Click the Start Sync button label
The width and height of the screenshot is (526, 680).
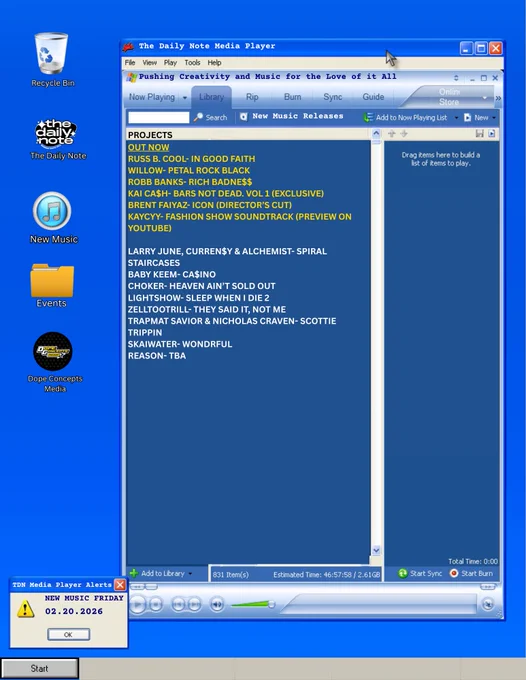pos(426,573)
